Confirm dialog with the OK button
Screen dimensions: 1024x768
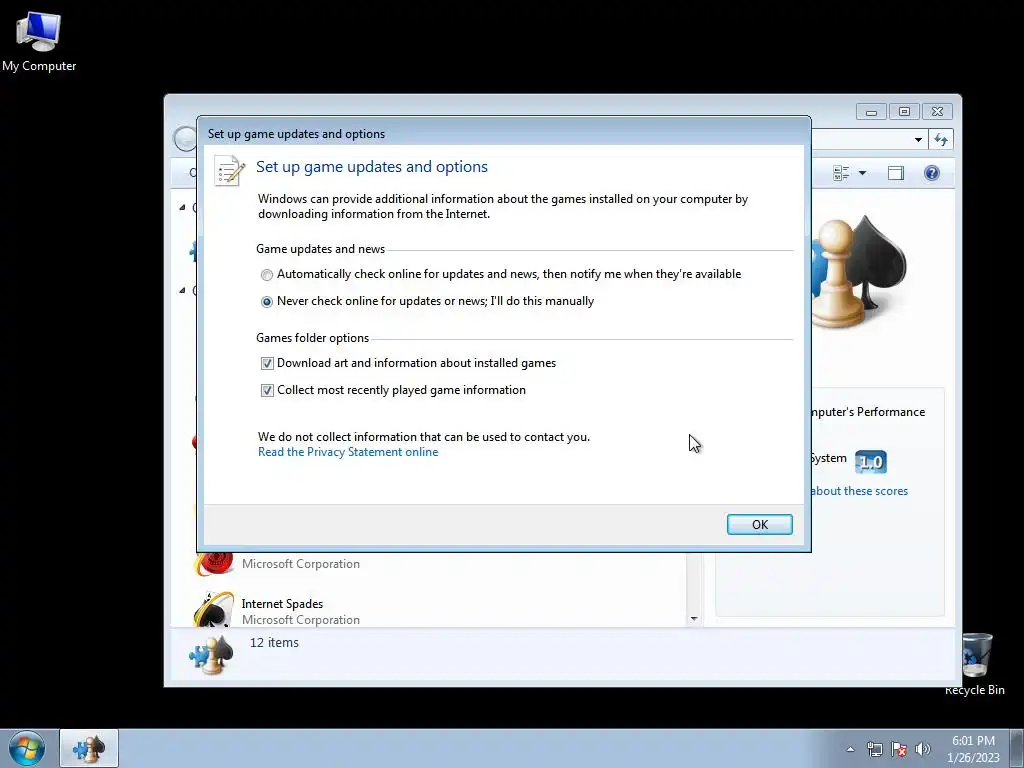(760, 524)
